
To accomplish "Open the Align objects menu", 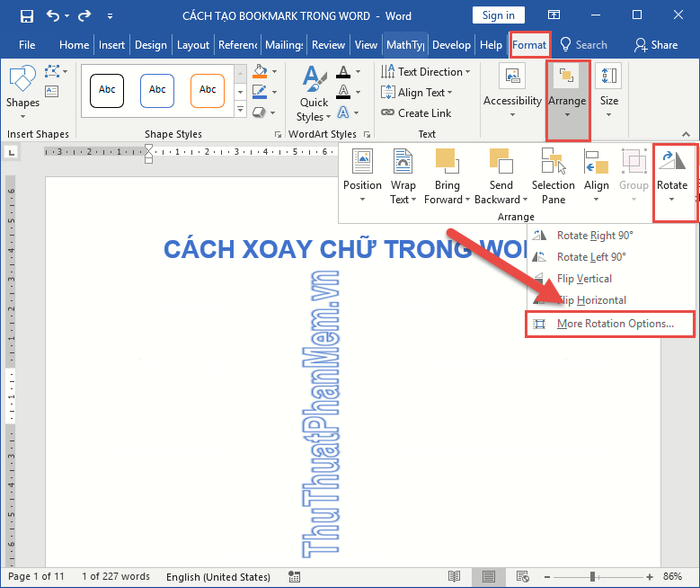I will click(x=596, y=176).
